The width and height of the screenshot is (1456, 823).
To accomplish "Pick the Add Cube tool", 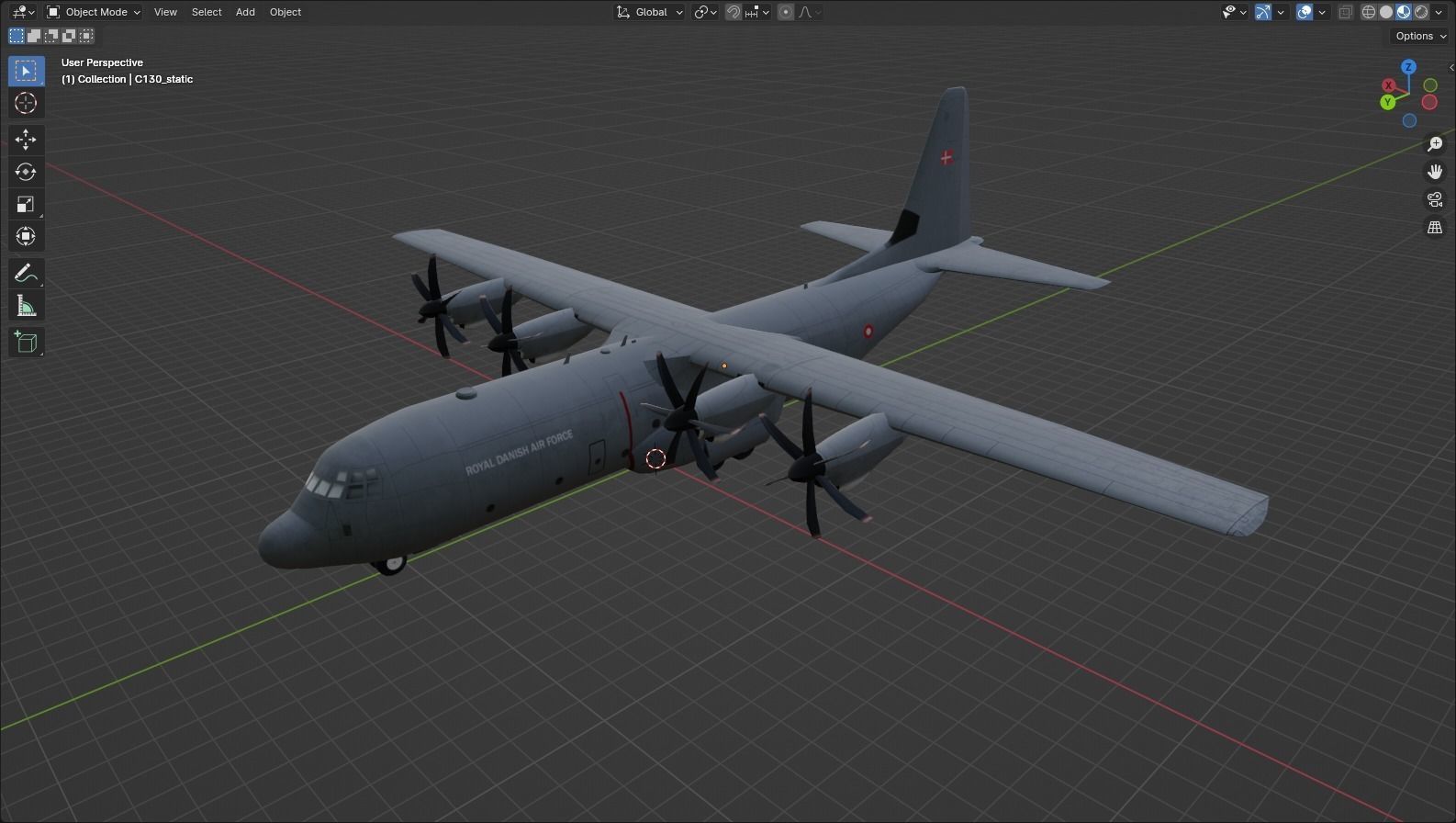I will (26, 342).
